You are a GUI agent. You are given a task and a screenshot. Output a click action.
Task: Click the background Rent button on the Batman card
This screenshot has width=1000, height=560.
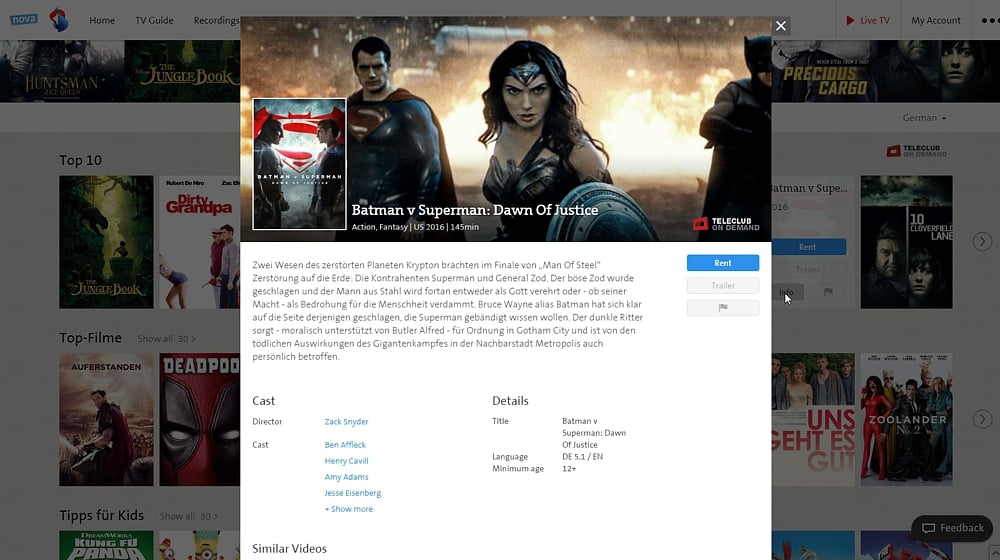(807, 247)
